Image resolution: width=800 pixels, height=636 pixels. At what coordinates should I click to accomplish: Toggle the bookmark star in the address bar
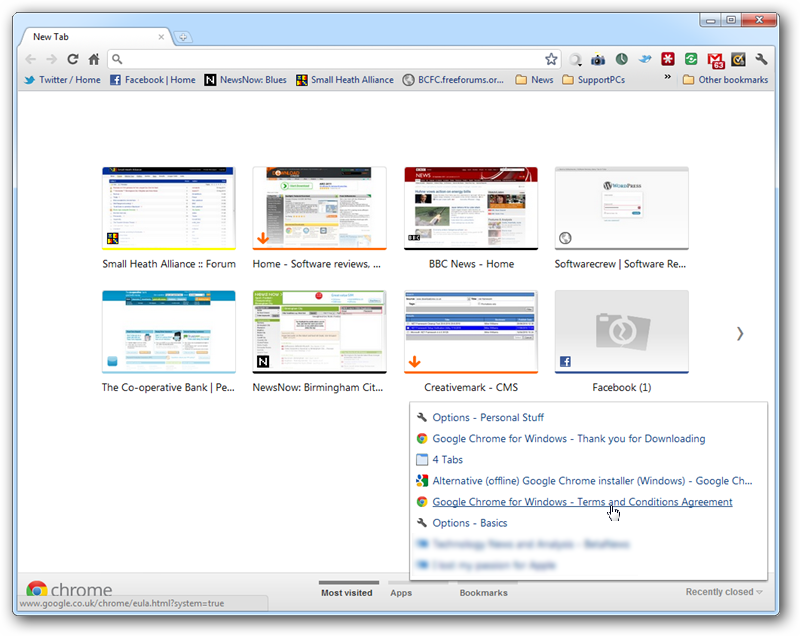(551, 59)
